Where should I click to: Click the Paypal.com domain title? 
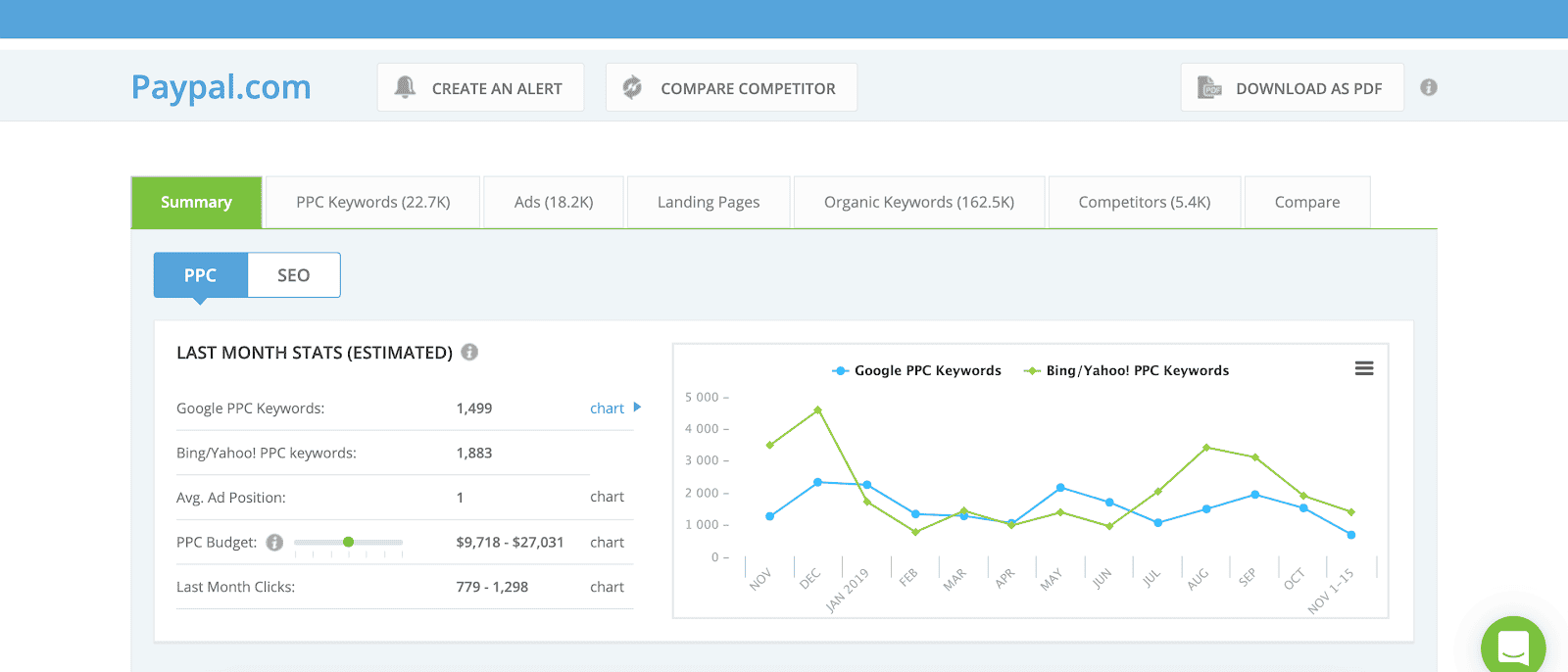pos(221,87)
